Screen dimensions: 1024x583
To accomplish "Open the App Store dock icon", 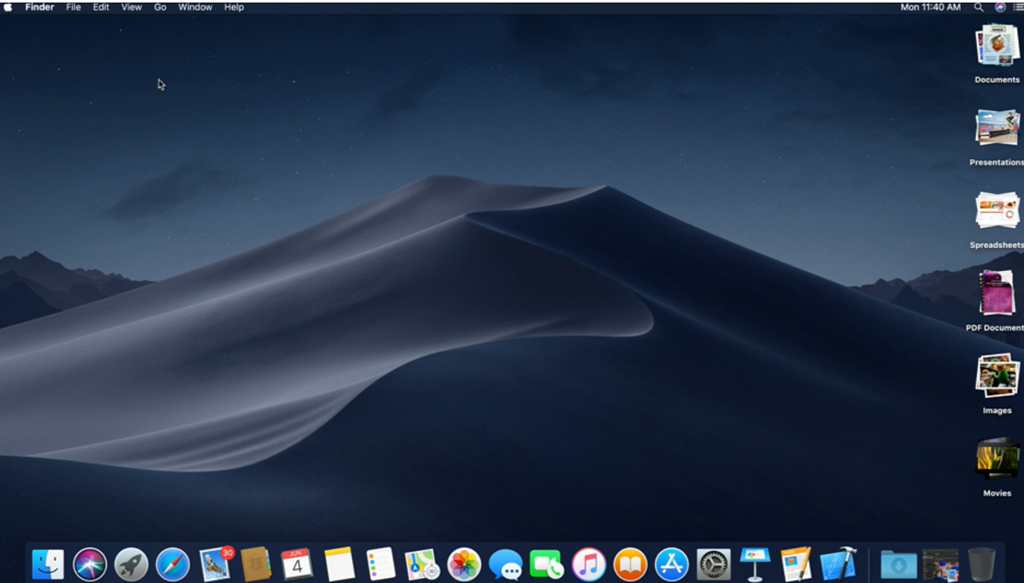I will [x=672, y=564].
